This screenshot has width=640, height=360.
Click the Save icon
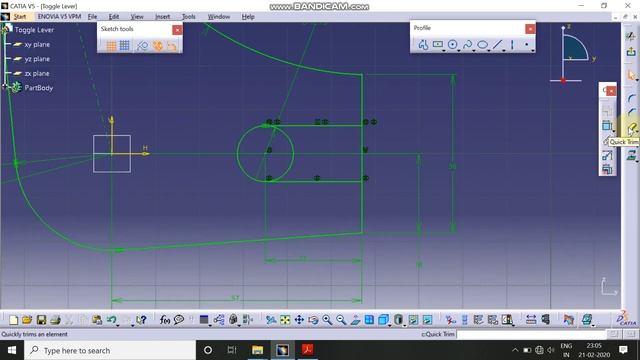coord(41,320)
